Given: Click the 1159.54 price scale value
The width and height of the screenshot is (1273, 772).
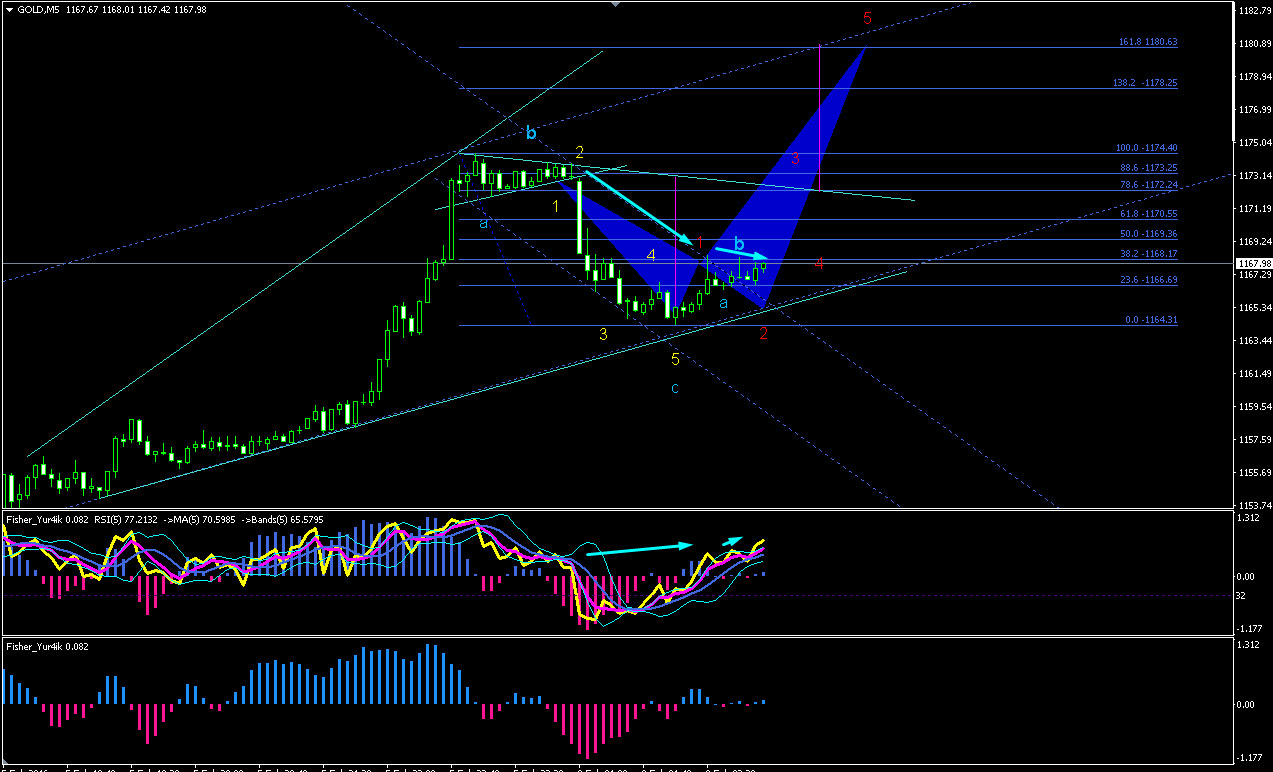Looking at the screenshot, I should click(1254, 407).
